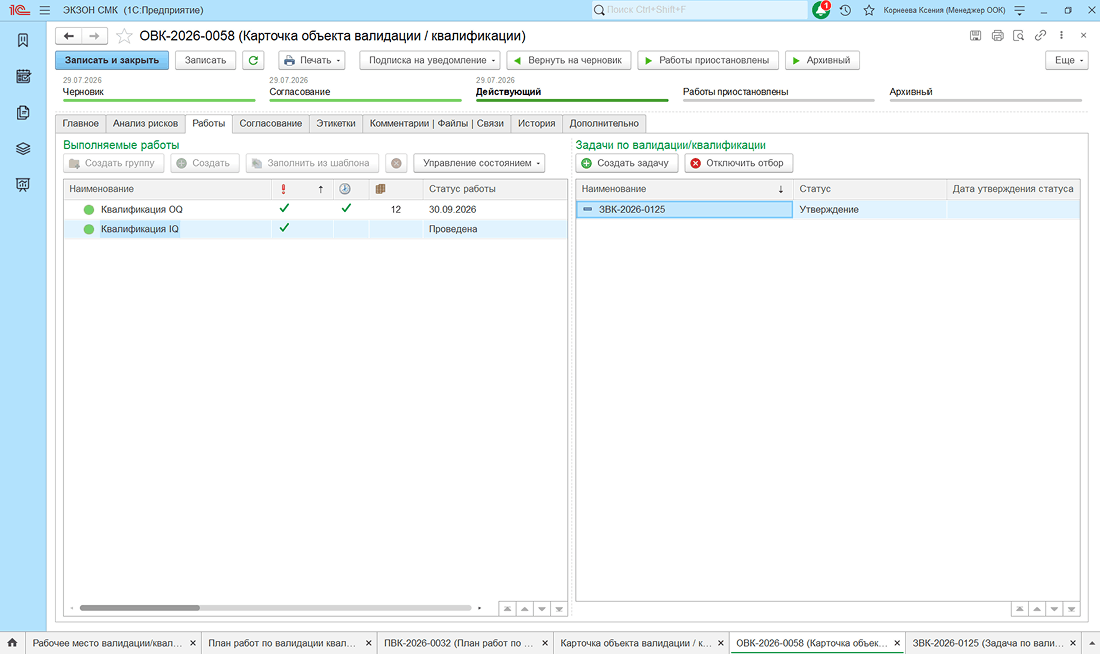Open service settings lines icon near user name
1100x654 pixels.
(x=1020, y=11)
